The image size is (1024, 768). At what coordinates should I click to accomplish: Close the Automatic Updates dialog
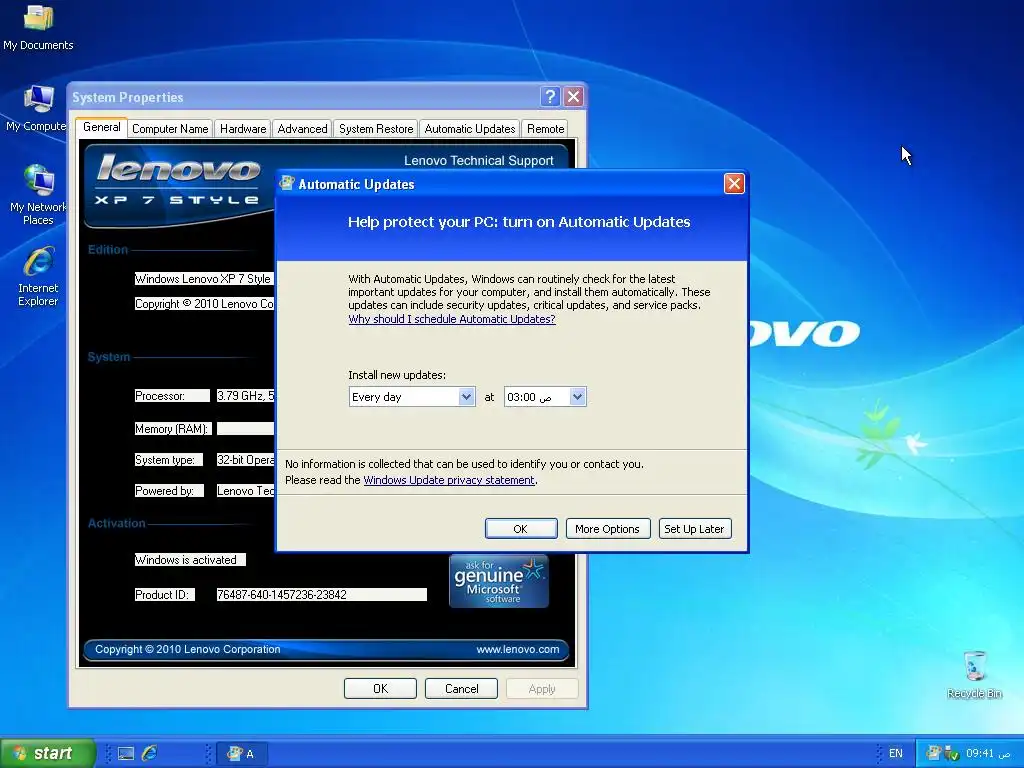[734, 184]
